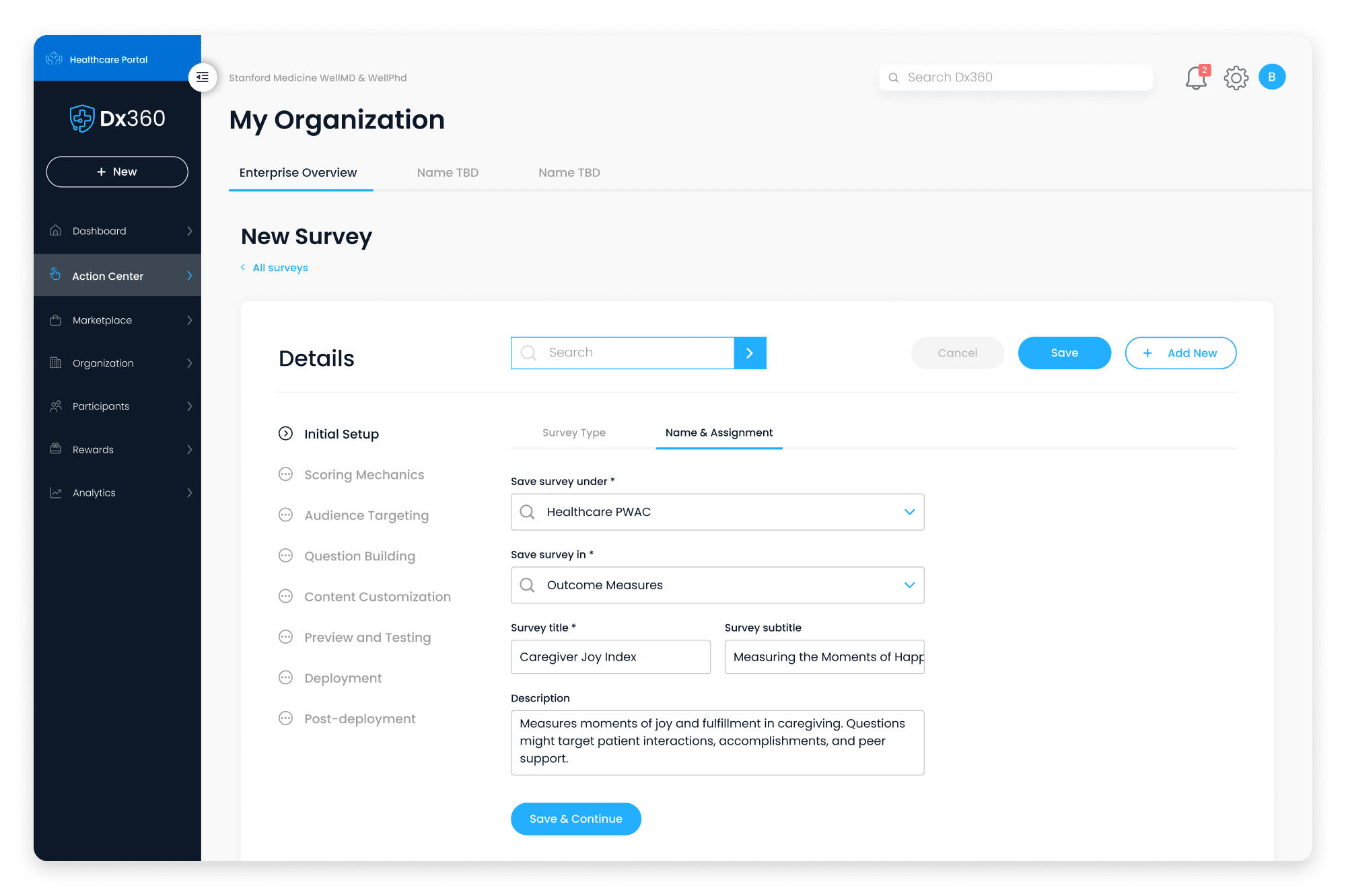Click the Details search arrow button

coord(750,353)
